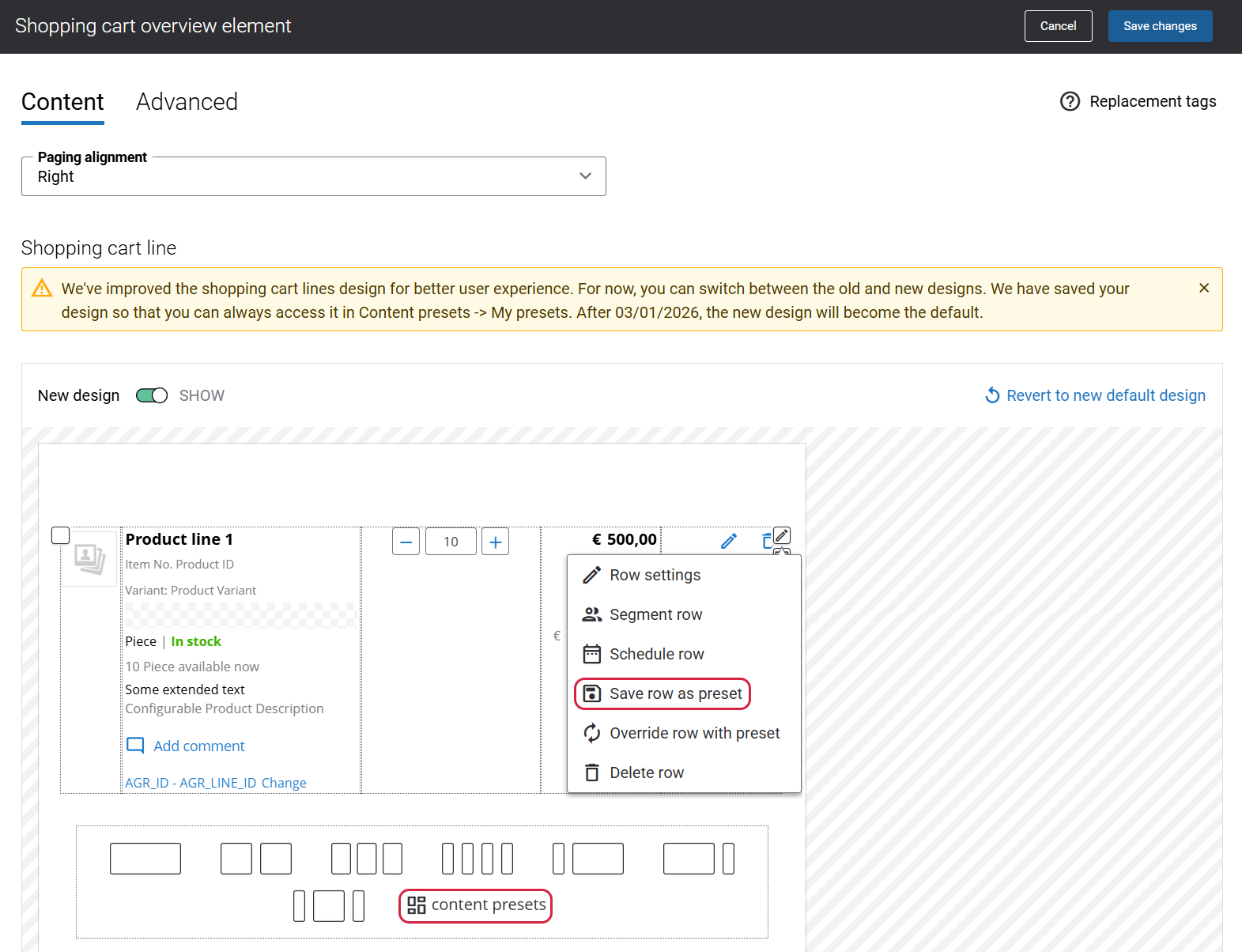Select Save row as preset
This screenshot has height=952, width=1242.
coord(663,693)
